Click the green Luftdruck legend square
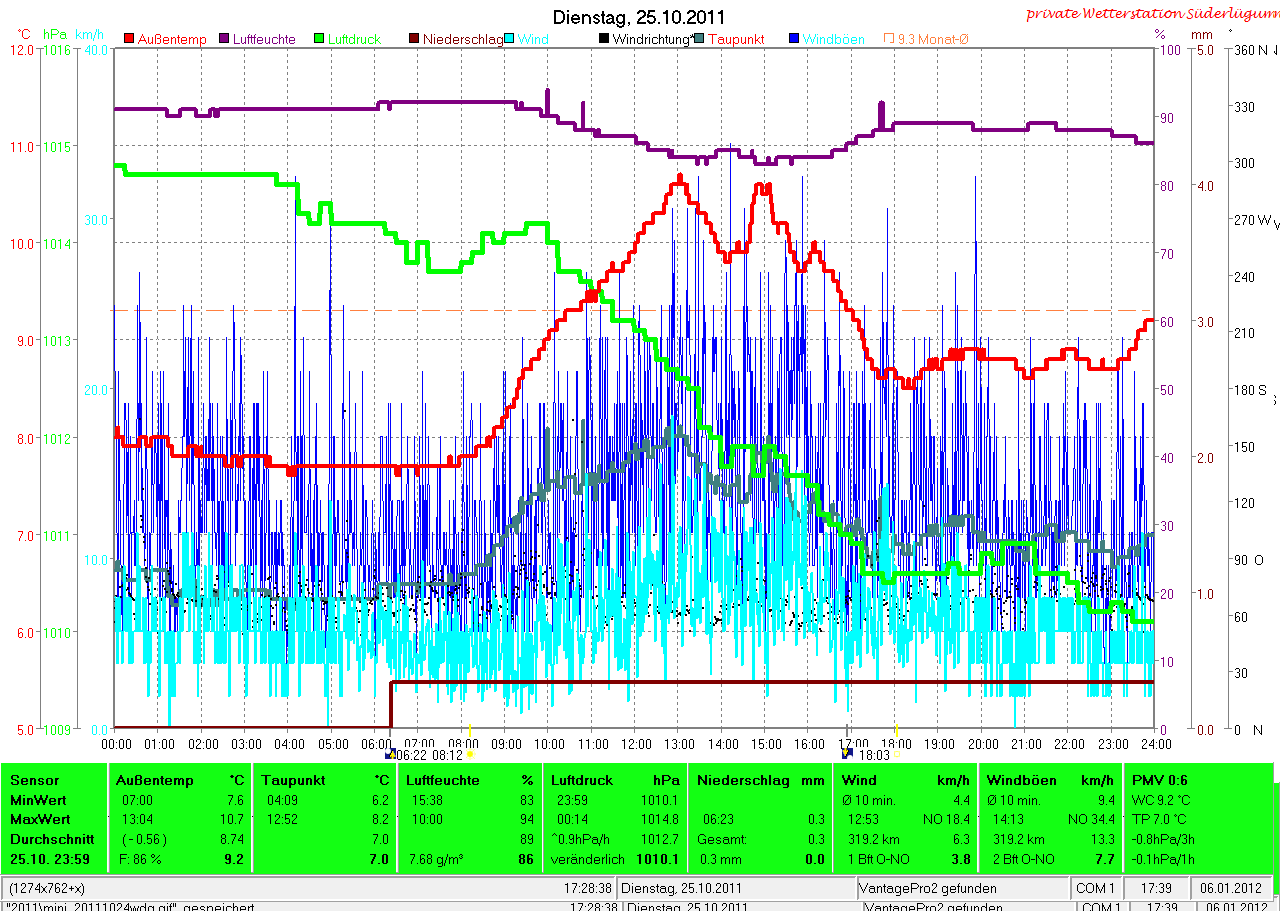Screen dimensions: 1280x912 pos(319,39)
